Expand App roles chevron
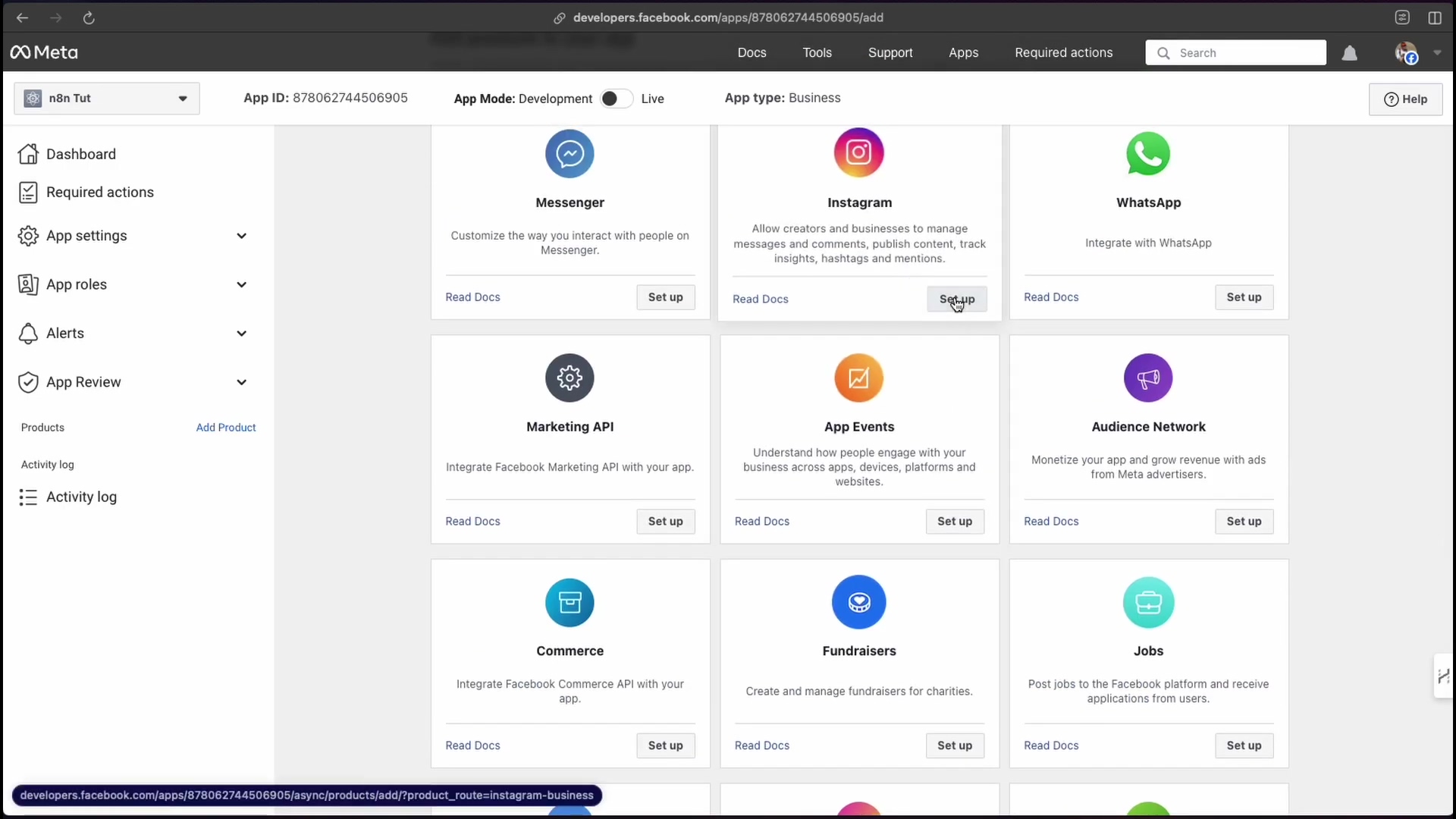Screen dimensions: 1456x819 click(241, 284)
